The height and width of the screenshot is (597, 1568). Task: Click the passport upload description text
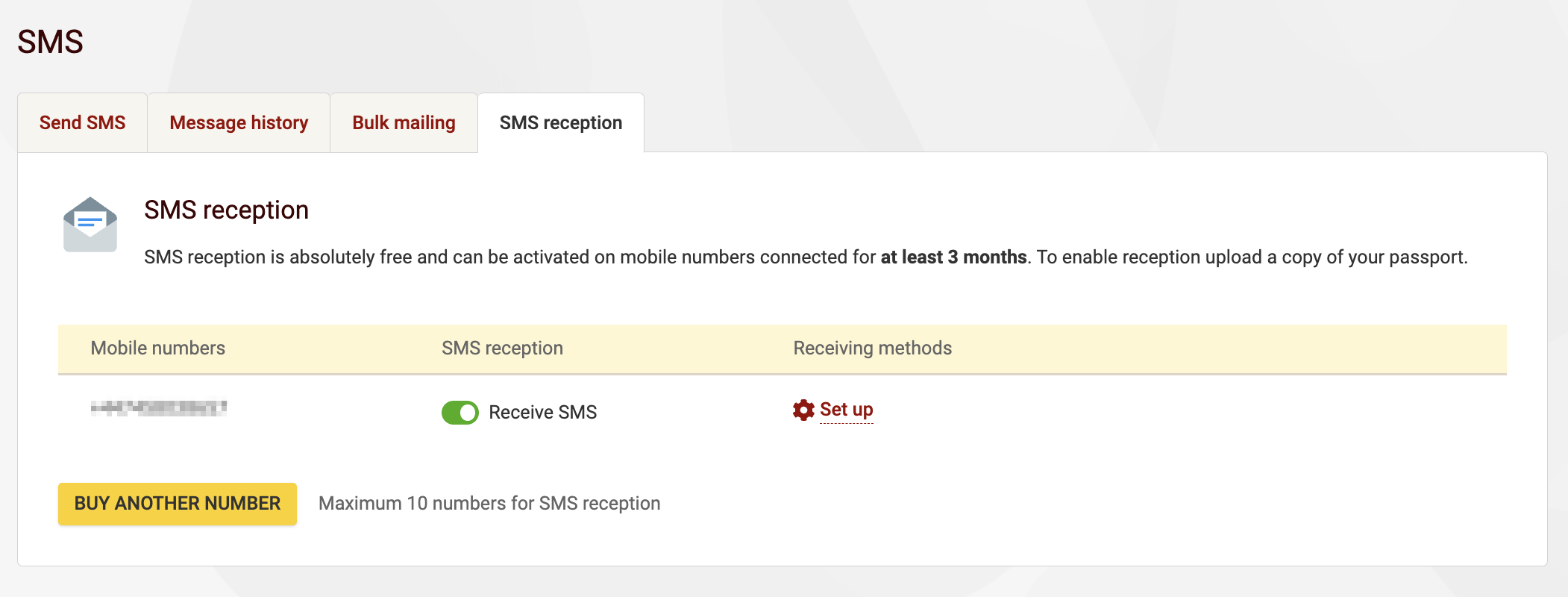[1268, 257]
